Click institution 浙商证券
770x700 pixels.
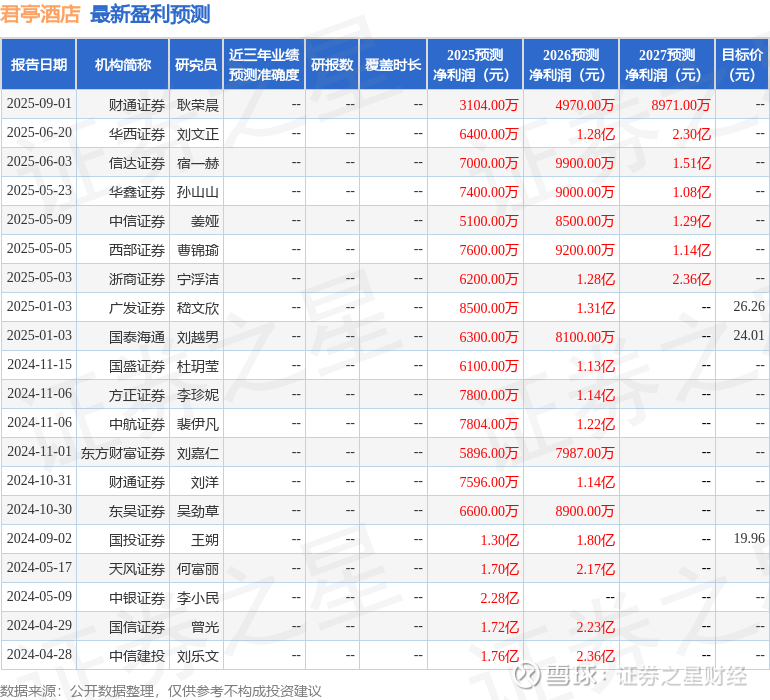click(x=137, y=279)
